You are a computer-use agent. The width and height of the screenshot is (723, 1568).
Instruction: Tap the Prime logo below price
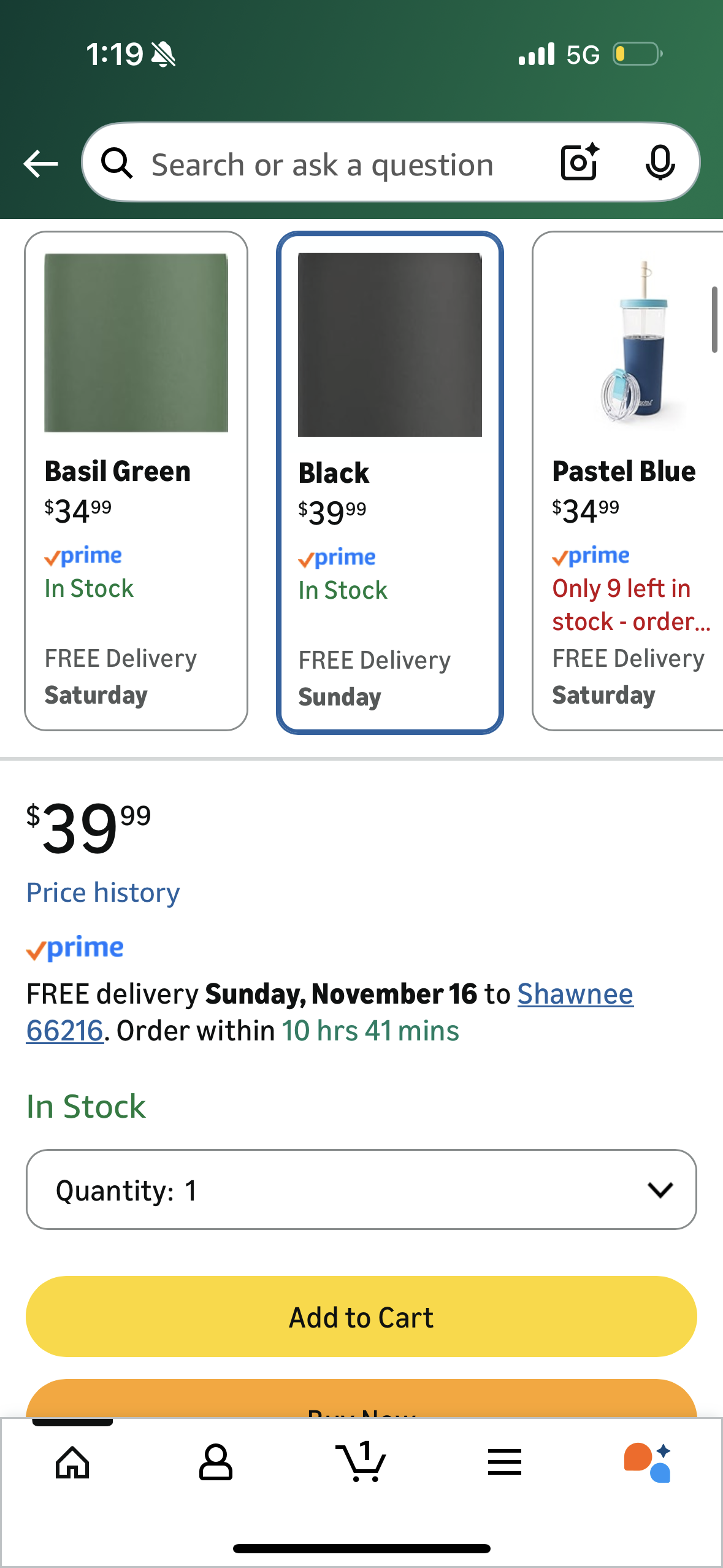(75, 948)
